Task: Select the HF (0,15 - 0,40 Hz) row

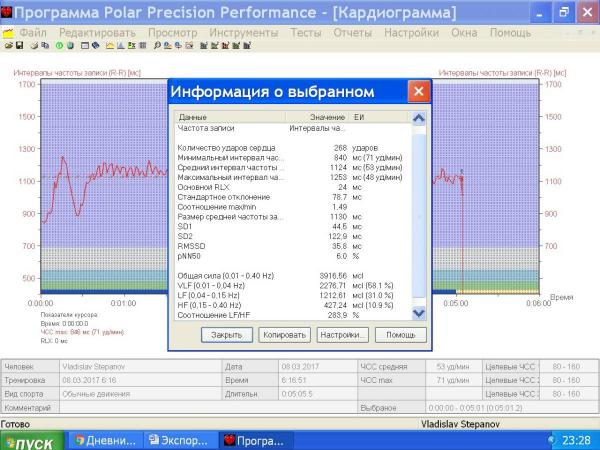Action: [x=293, y=305]
